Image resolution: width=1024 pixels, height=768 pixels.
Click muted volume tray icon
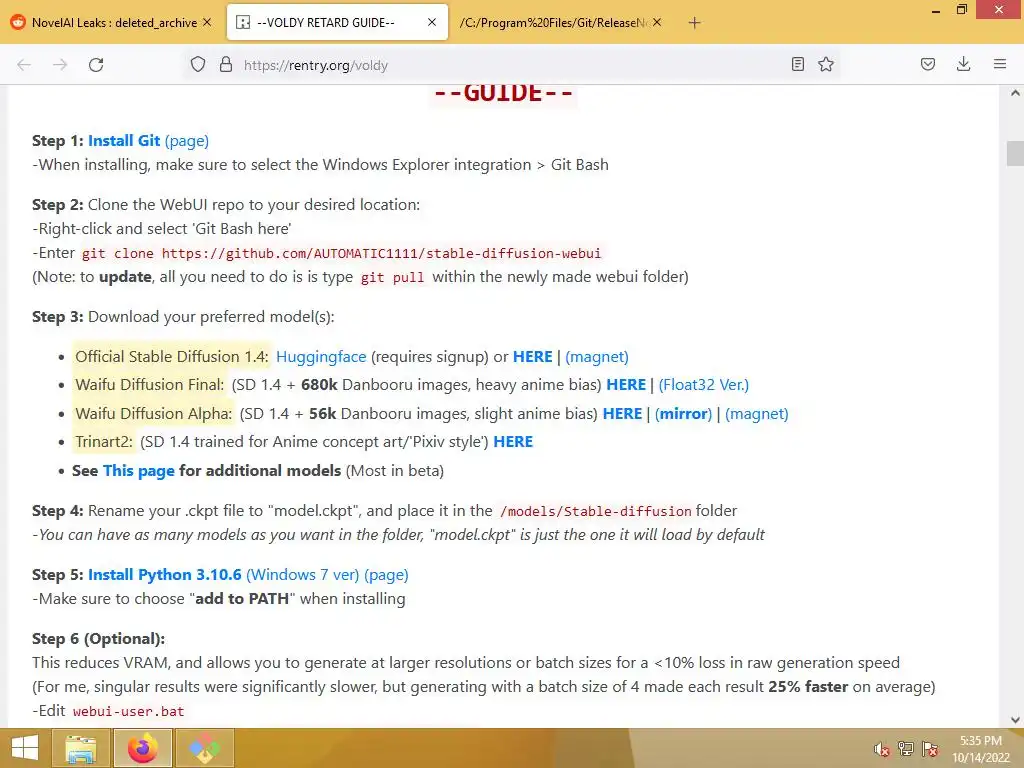point(882,749)
